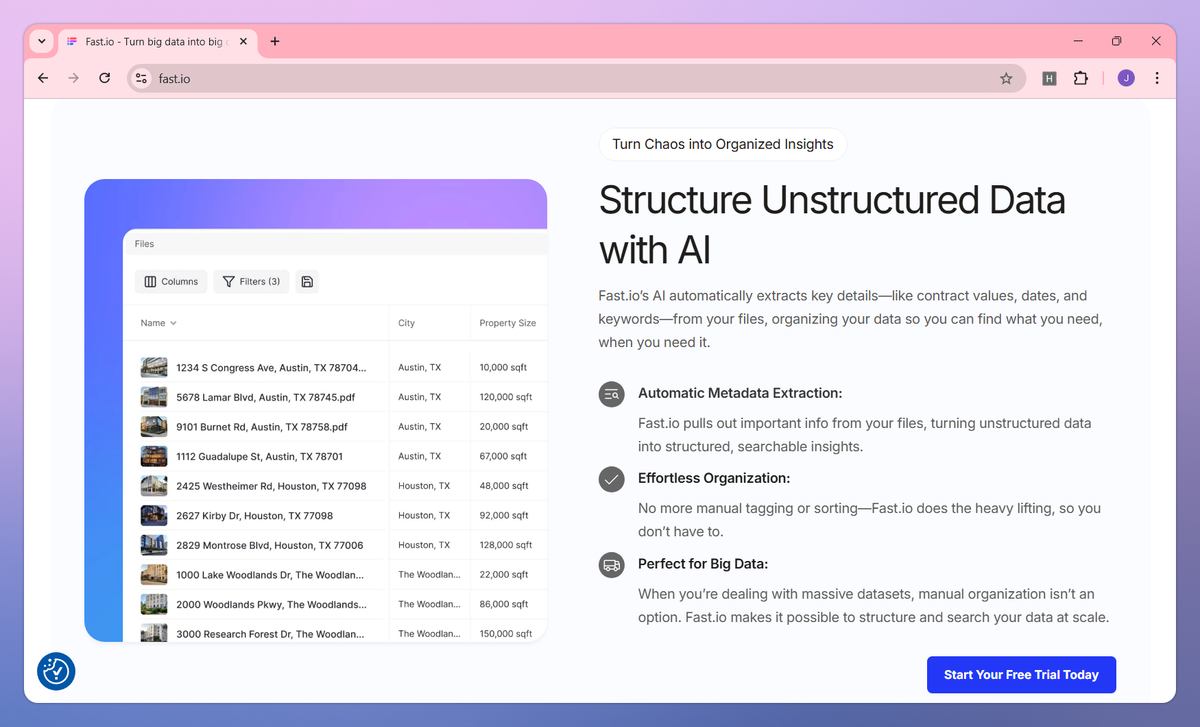Screen dimensions: 1200x727
Task: Click the Files panel label
Action: click(x=144, y=244)
